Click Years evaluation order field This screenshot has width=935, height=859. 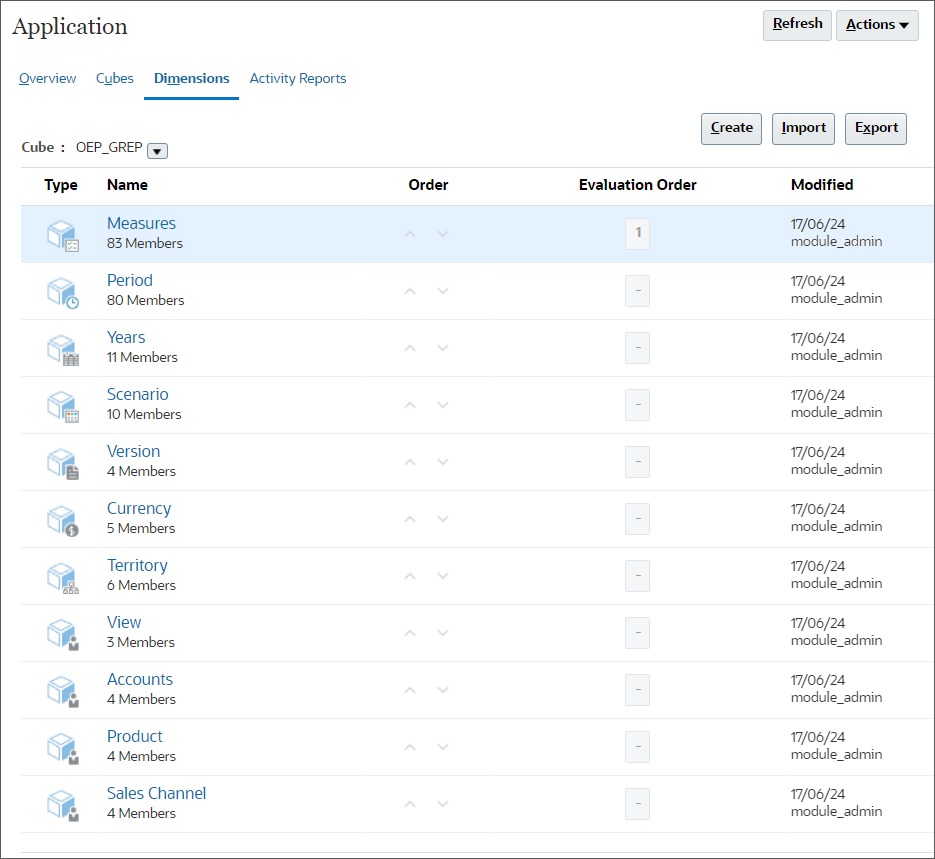[x=637, y=348]
